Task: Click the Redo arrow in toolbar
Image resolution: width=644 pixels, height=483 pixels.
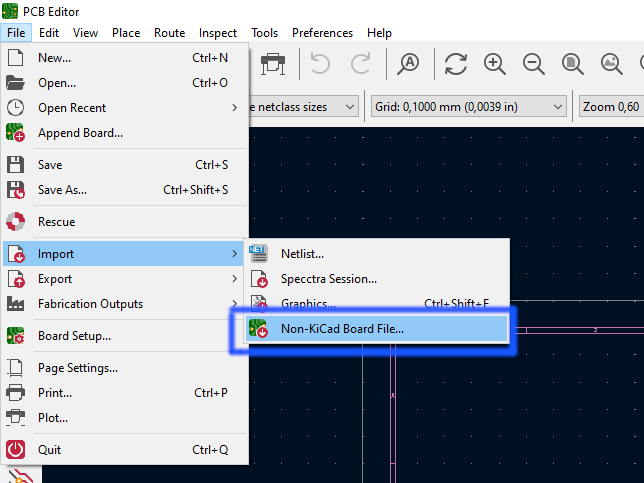Action: point(361,64)
